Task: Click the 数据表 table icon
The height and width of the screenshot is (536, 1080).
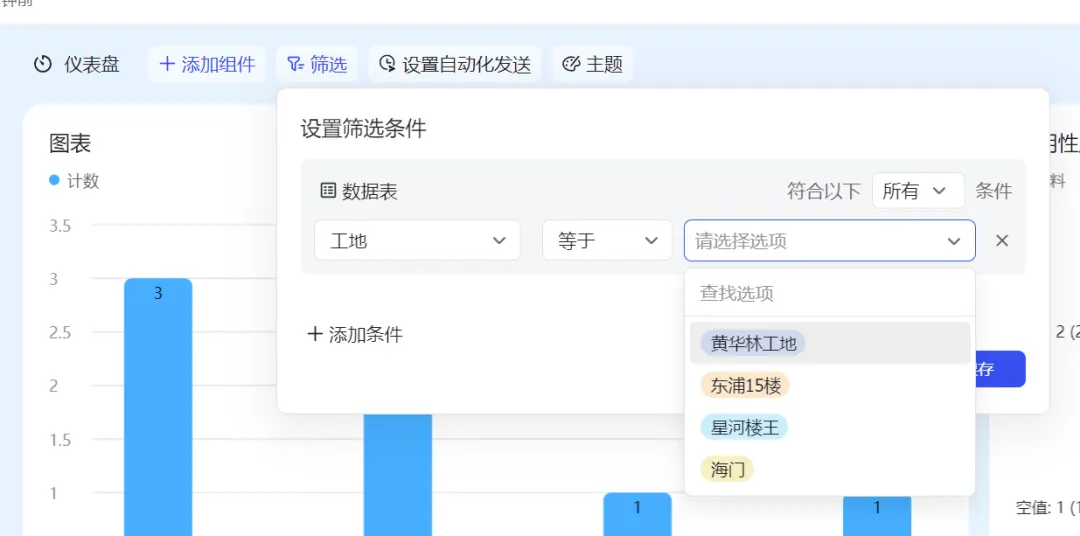Action: (328, 191)
